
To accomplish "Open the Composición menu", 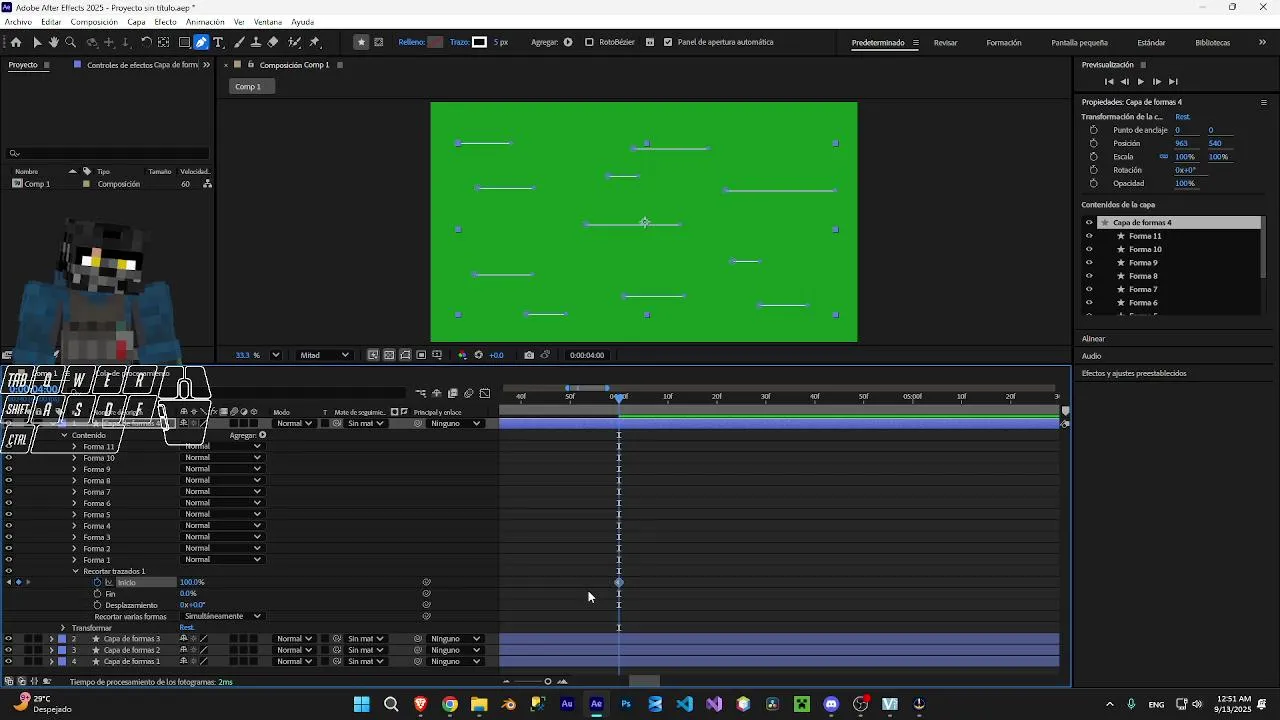I will [x=94, y=22].
